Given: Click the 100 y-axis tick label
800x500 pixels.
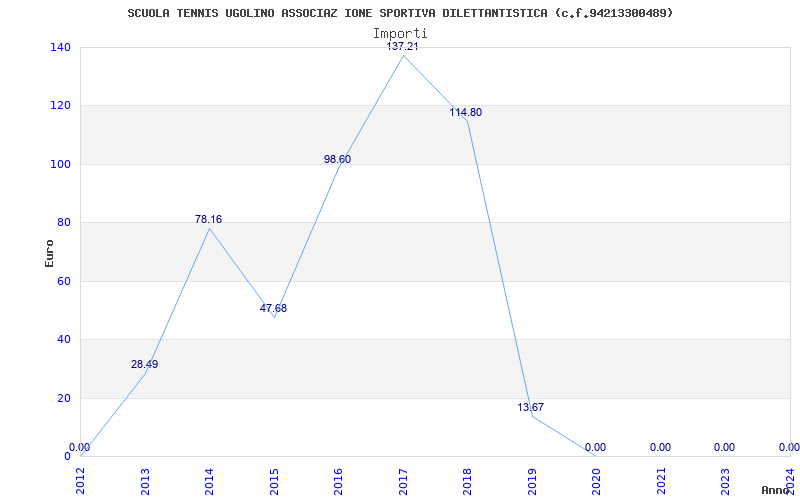Looking at the screenshot, I should [x=60, y=164].
